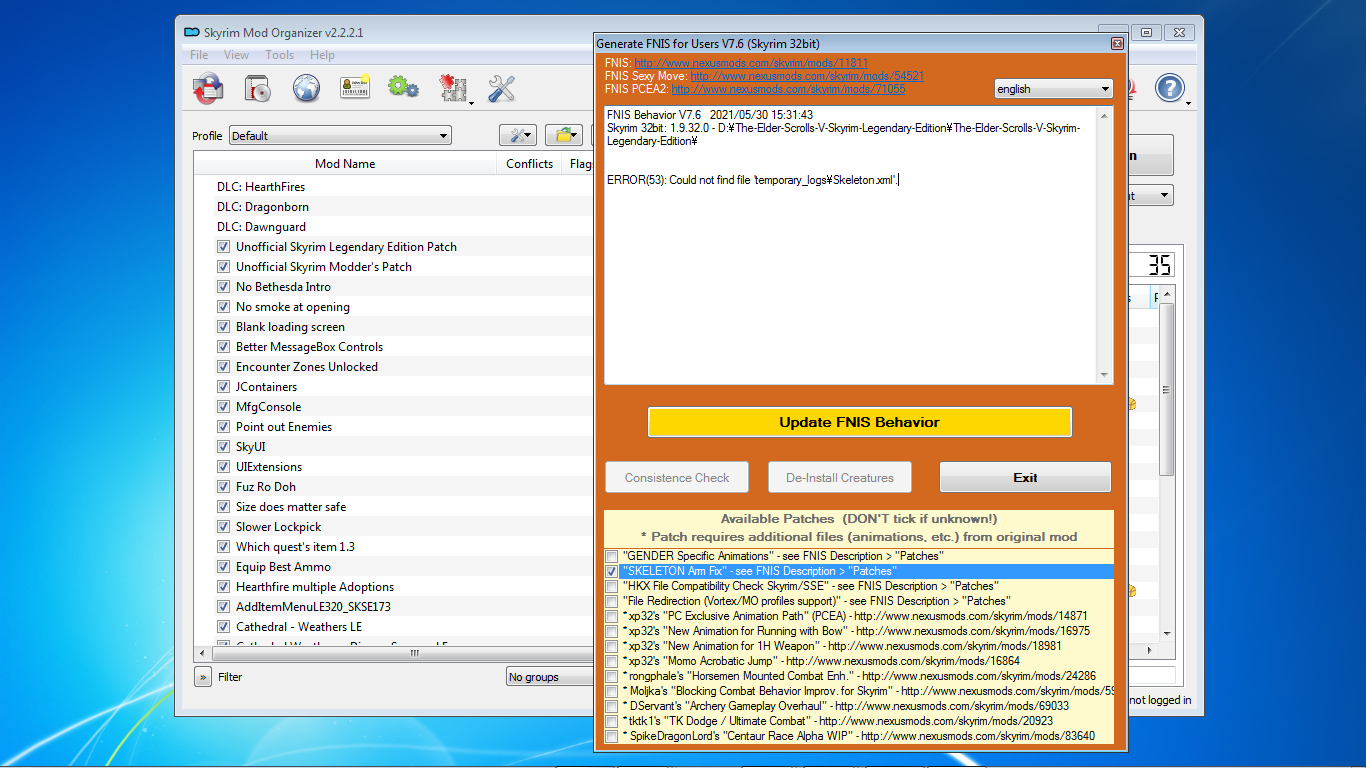
Task: Sort by Conflicts column header
Action: coord(529,164)
